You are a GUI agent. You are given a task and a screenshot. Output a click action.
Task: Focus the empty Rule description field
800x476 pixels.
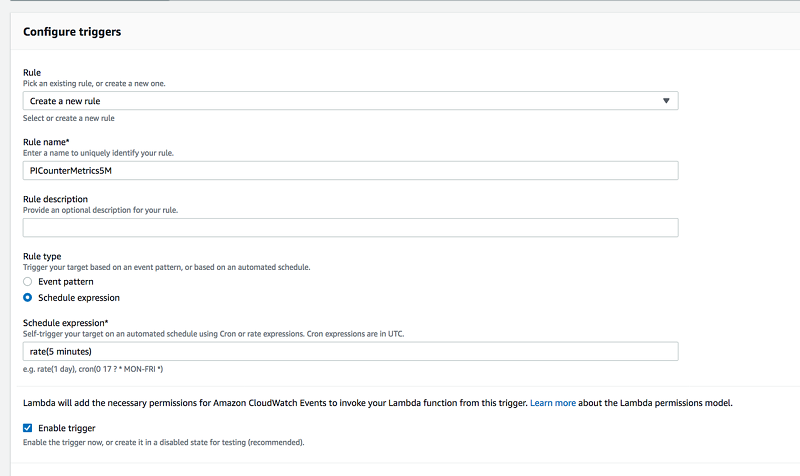[350, 228]
